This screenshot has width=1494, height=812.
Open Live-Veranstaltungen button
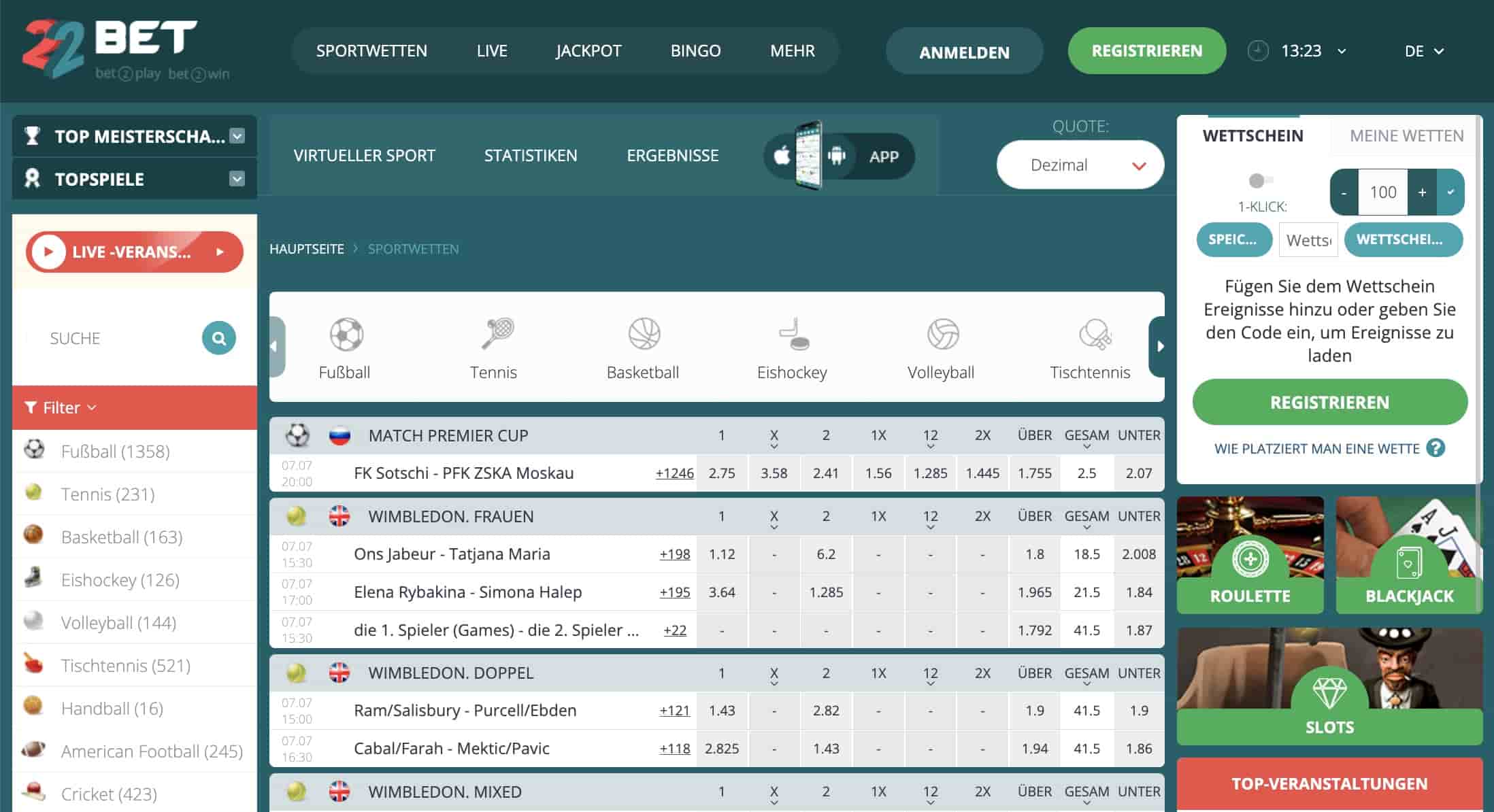click(135, 252)
